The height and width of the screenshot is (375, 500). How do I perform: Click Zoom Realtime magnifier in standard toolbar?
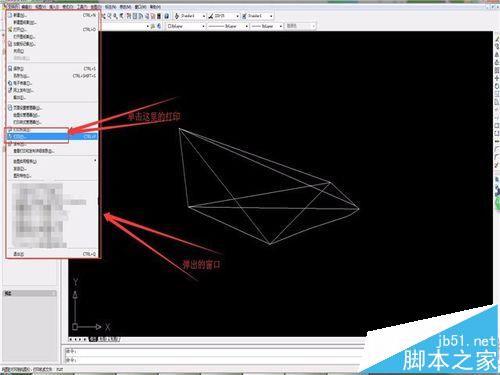pyautogui.click(x=110, y=16)
